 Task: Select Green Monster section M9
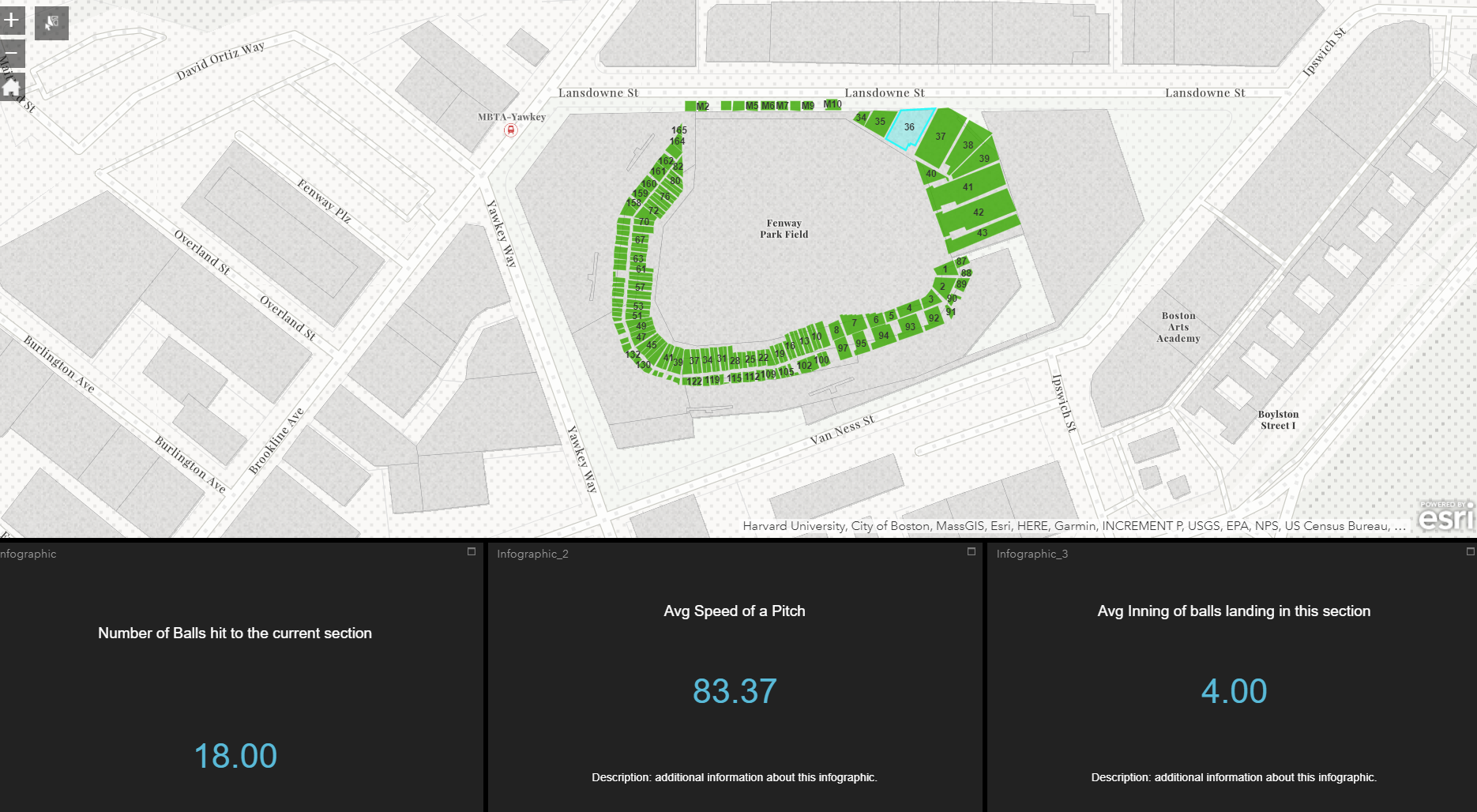[808, 105]
